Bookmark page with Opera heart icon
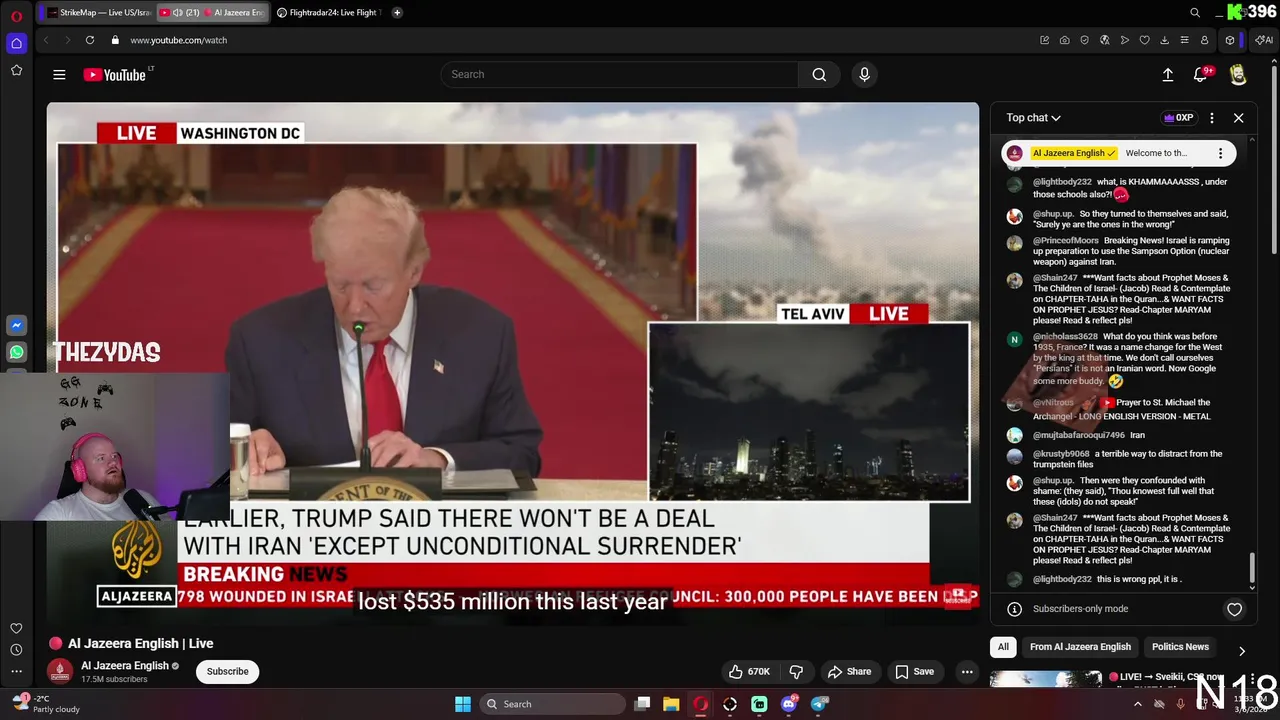Viewport: 1280px width, 720px height. pyautogui.click(x=1144, y=40)
